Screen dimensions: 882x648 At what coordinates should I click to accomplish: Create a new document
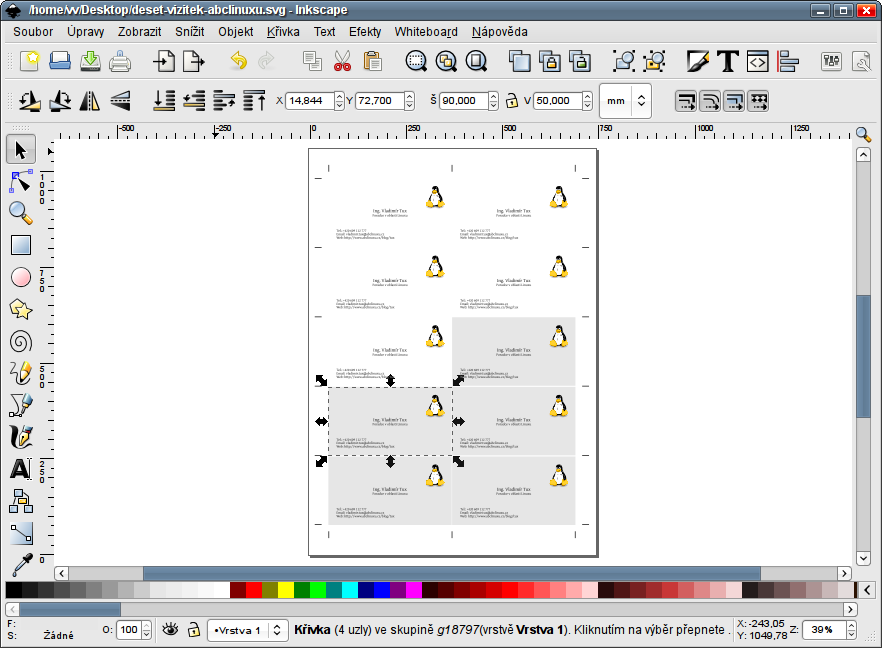(30, 61)
